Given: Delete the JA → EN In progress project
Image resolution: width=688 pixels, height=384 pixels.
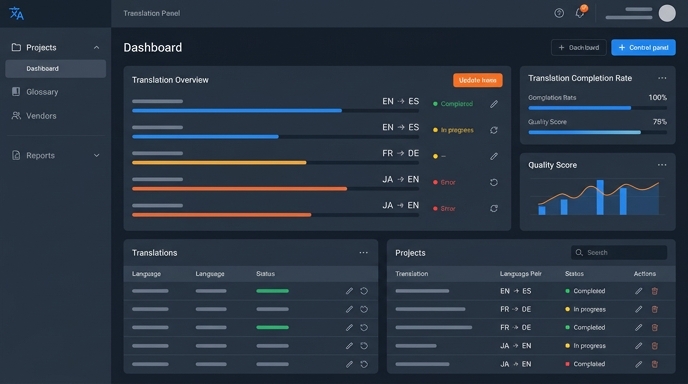Looking at the screenshot, I should coord(654,346).
